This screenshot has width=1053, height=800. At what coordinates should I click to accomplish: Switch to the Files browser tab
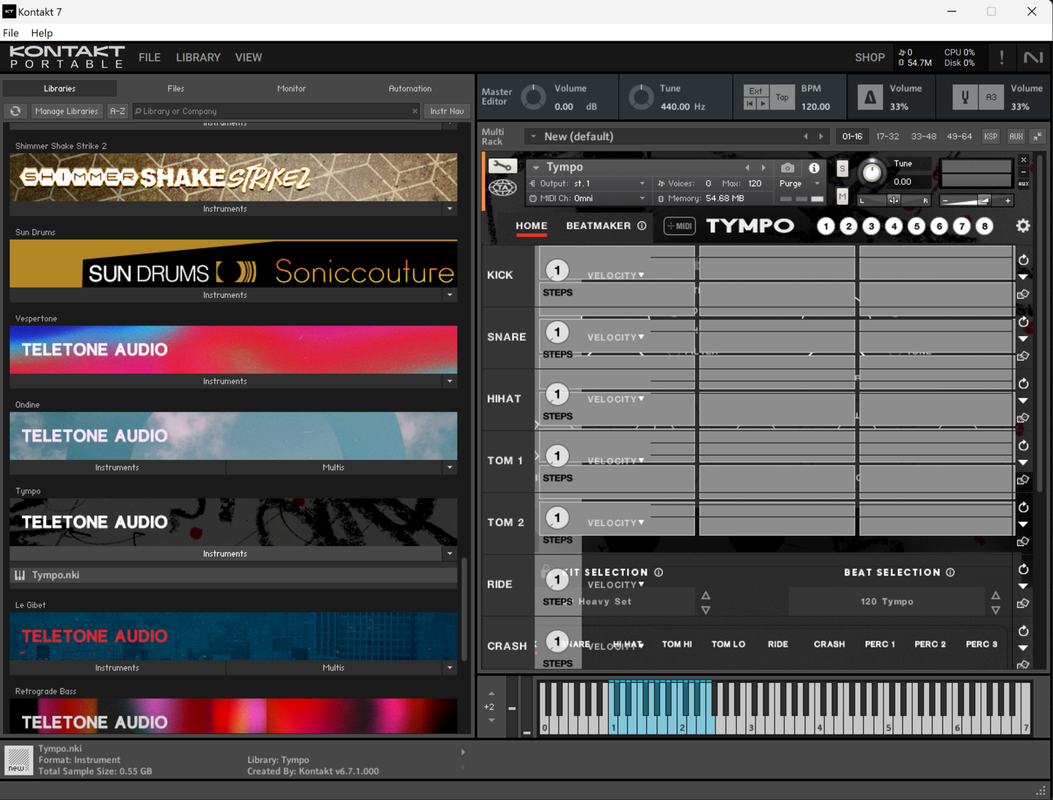[176, 88]
